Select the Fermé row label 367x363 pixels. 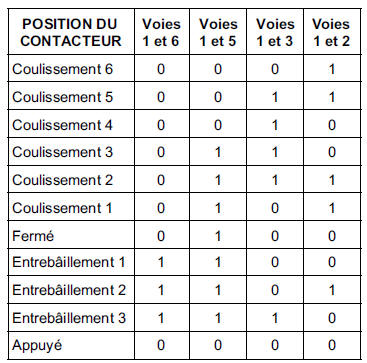[x=33, y=236]
